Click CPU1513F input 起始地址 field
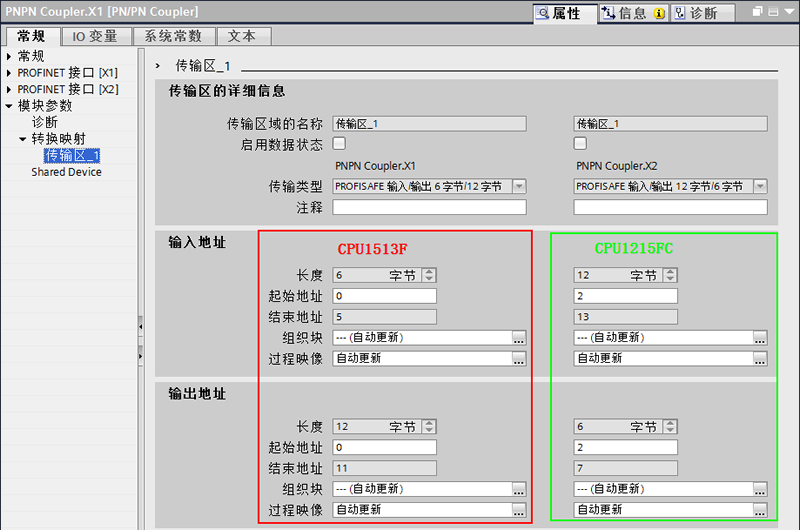The width and height of the screenshot is (800, 530). coord(384,296)
